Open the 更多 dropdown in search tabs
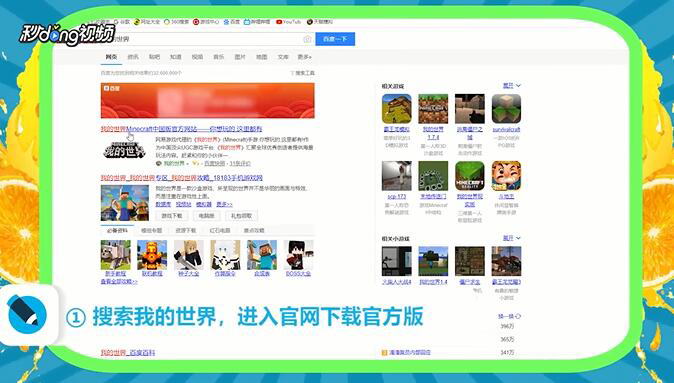This screenshot has width=674, height=383. 304,57
